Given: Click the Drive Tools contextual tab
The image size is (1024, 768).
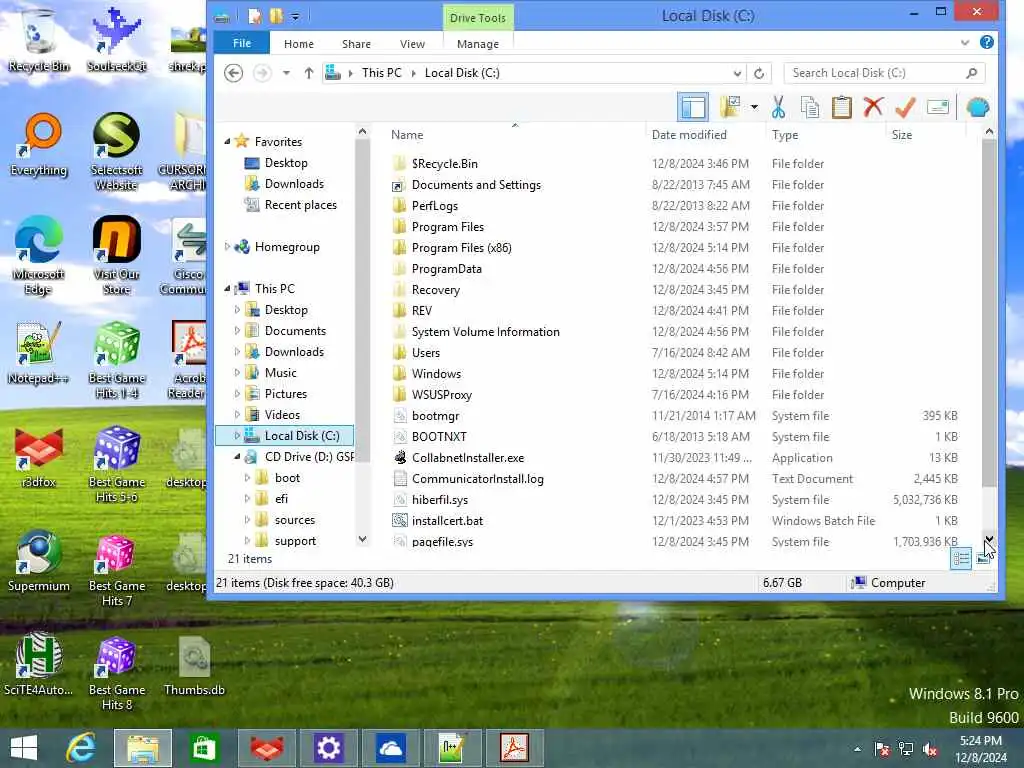Looking at the screenshot, I should tap(477, 18).
